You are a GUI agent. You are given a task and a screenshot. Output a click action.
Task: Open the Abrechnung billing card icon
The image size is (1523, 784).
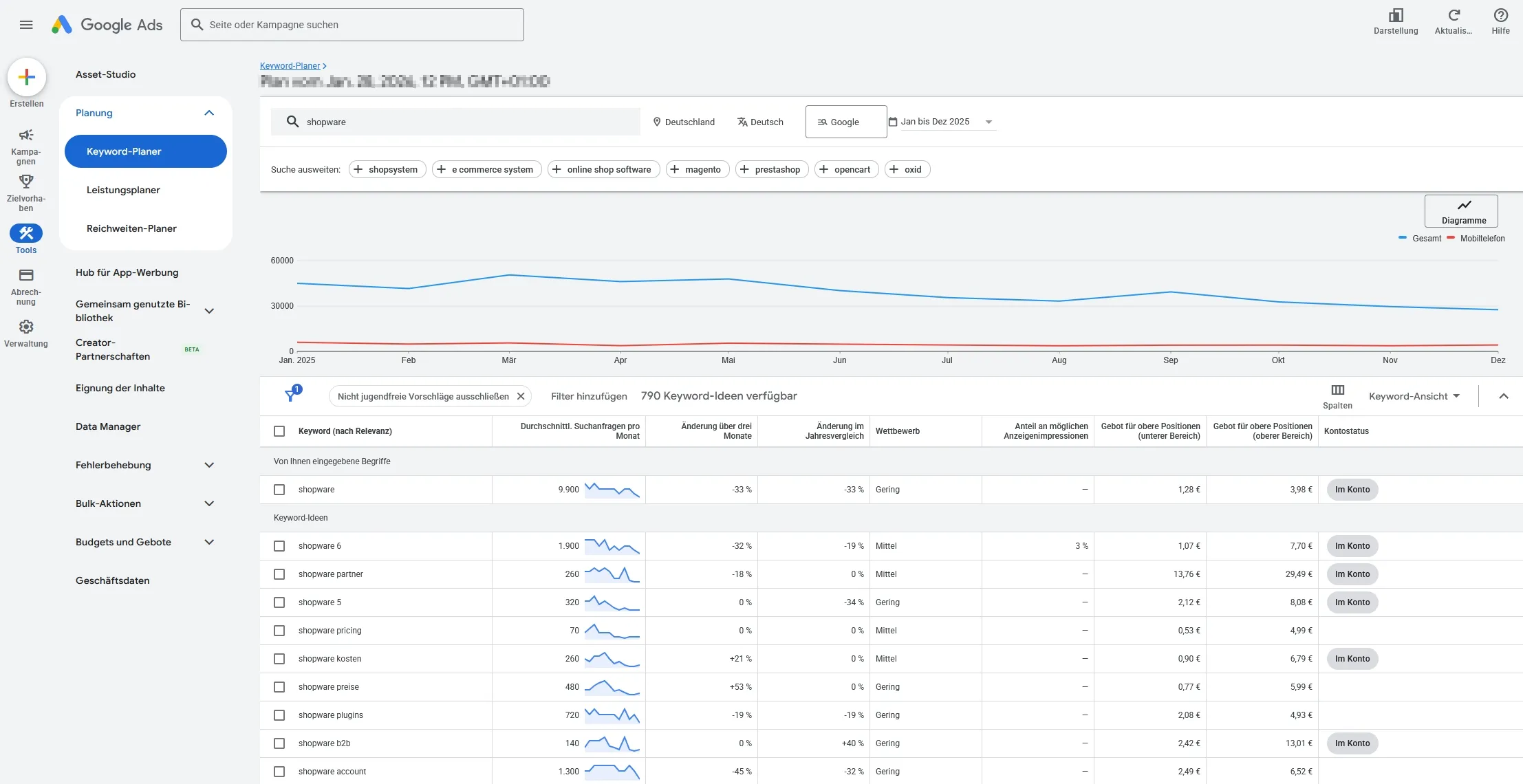click(x=26, y=275)
